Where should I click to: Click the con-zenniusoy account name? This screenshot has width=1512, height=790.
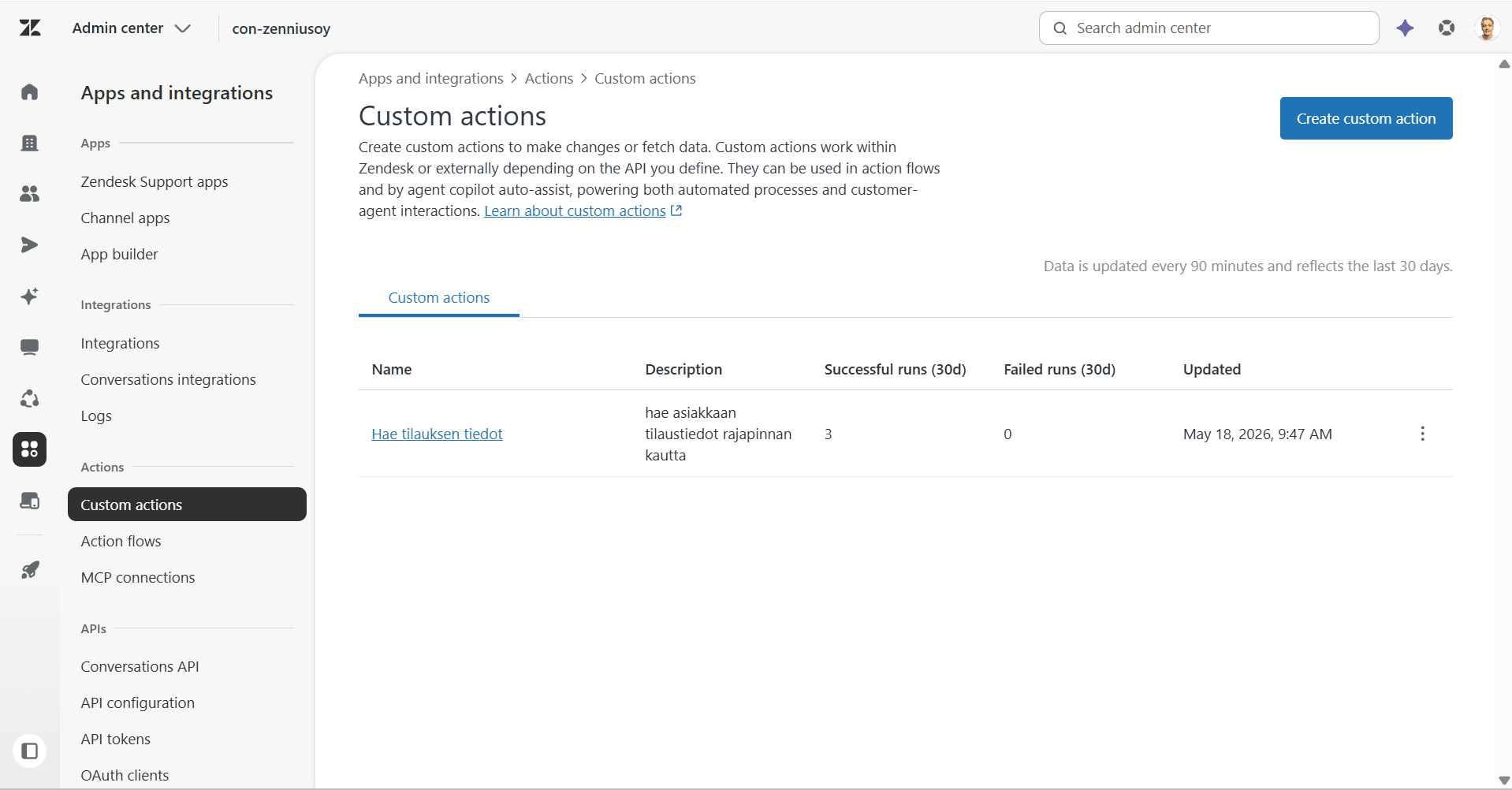[x=281, y=29]
